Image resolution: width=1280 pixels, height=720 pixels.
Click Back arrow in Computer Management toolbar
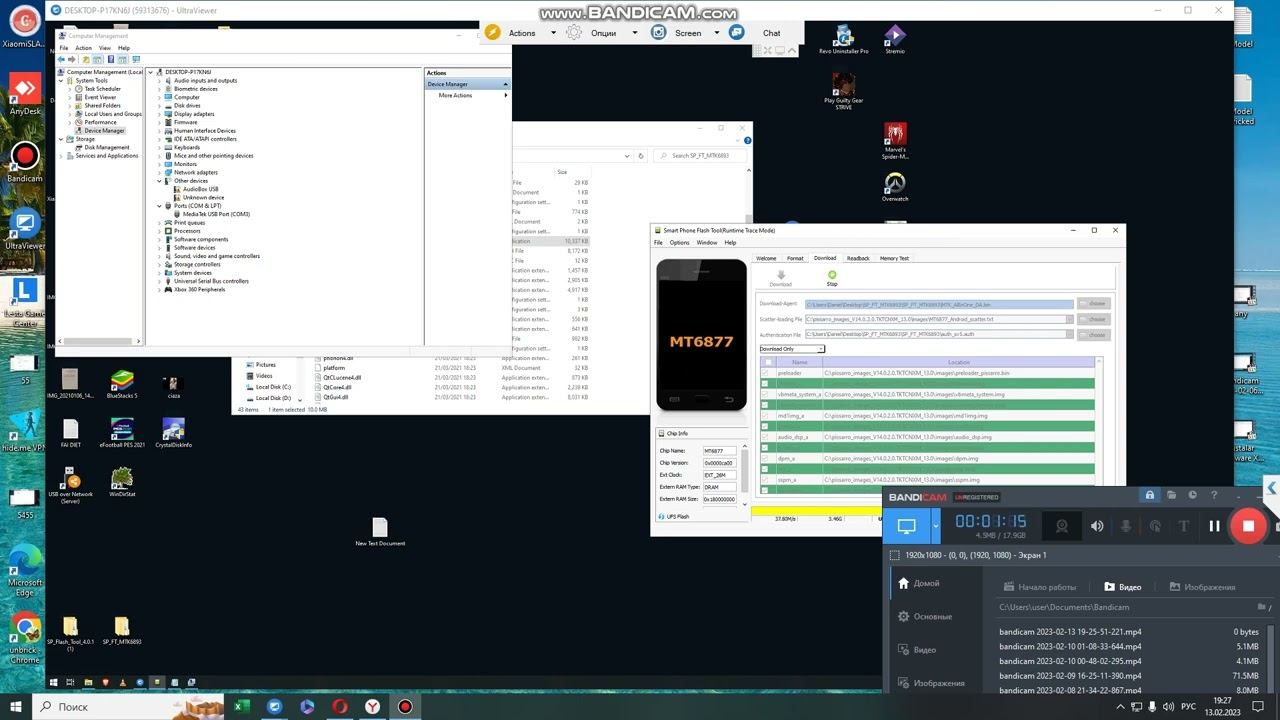tap(62, 60)
